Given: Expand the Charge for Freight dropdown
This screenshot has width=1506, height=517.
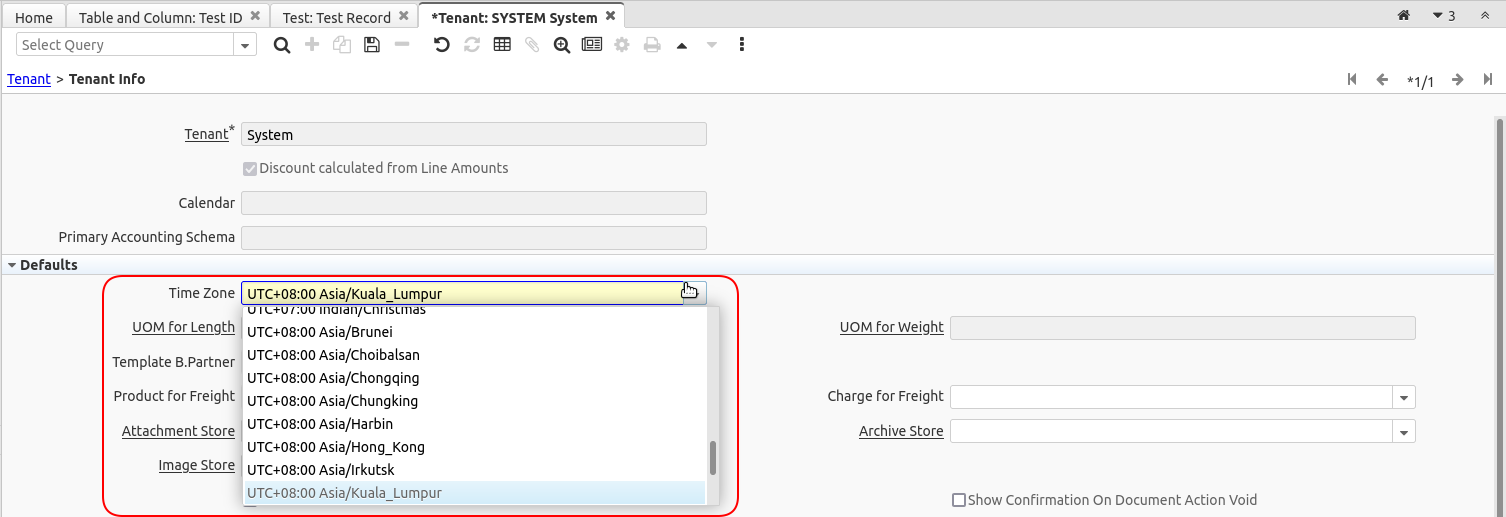Looking at the screenshot, I should point(1404,397).
